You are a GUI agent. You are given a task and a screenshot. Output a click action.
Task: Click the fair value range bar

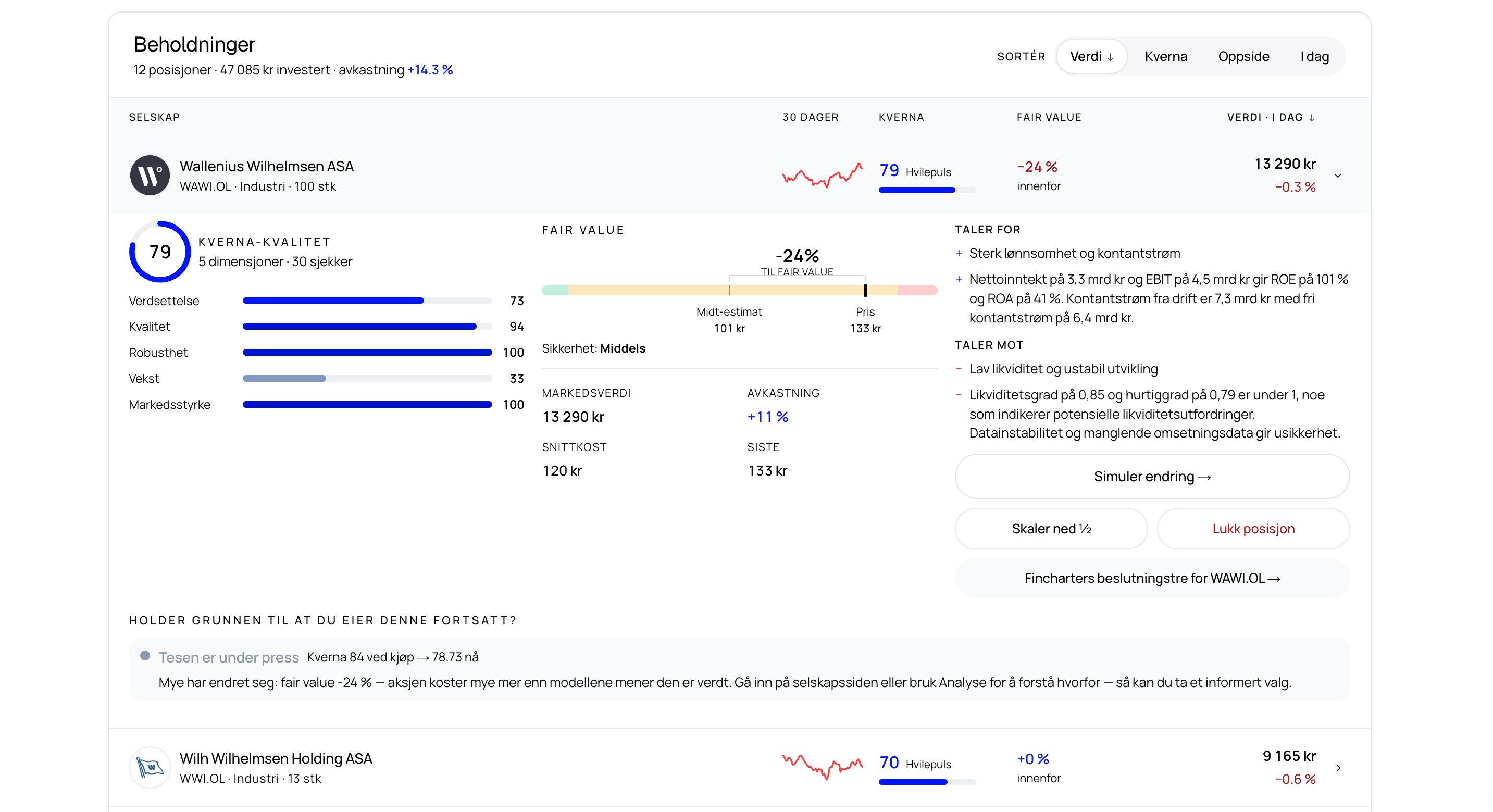[739, 291]
